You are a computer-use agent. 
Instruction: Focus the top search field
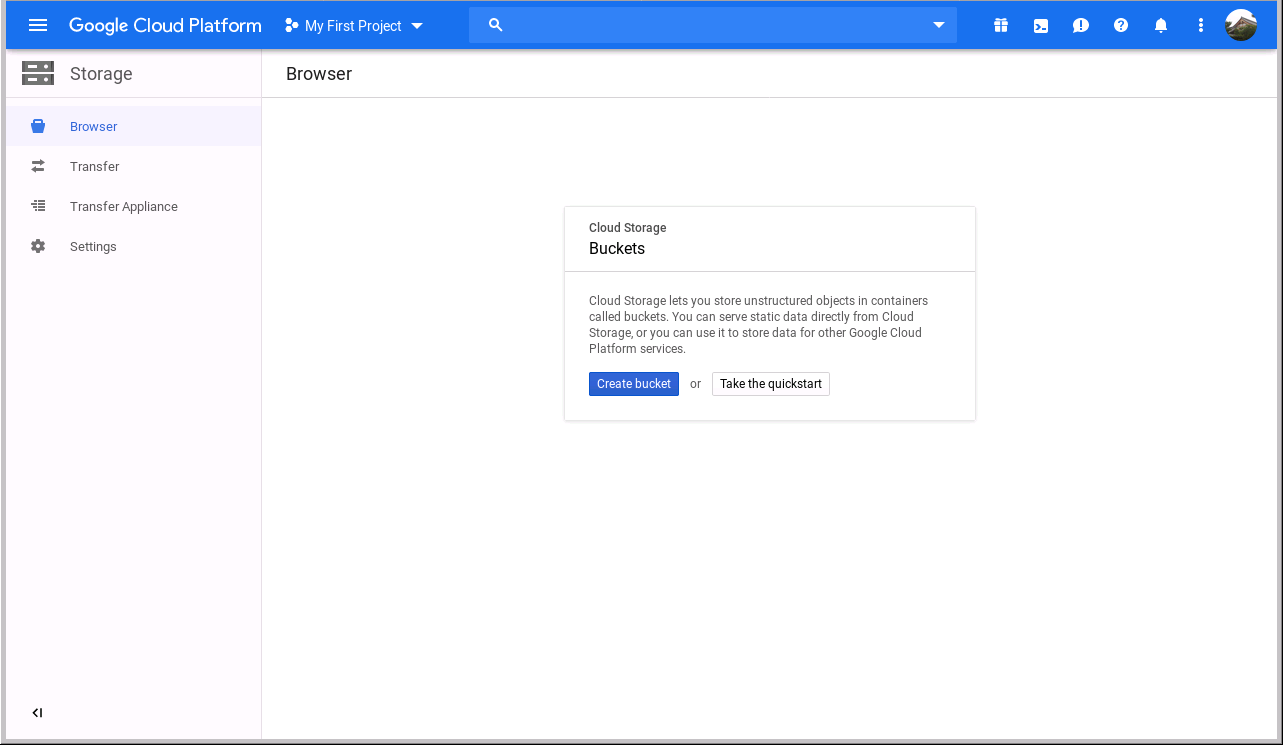pos(713,25)
